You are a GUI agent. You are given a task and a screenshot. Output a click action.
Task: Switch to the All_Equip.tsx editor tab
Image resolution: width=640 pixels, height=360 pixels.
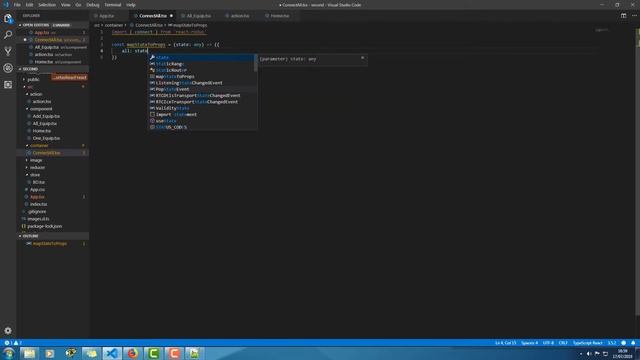[198, 16]
